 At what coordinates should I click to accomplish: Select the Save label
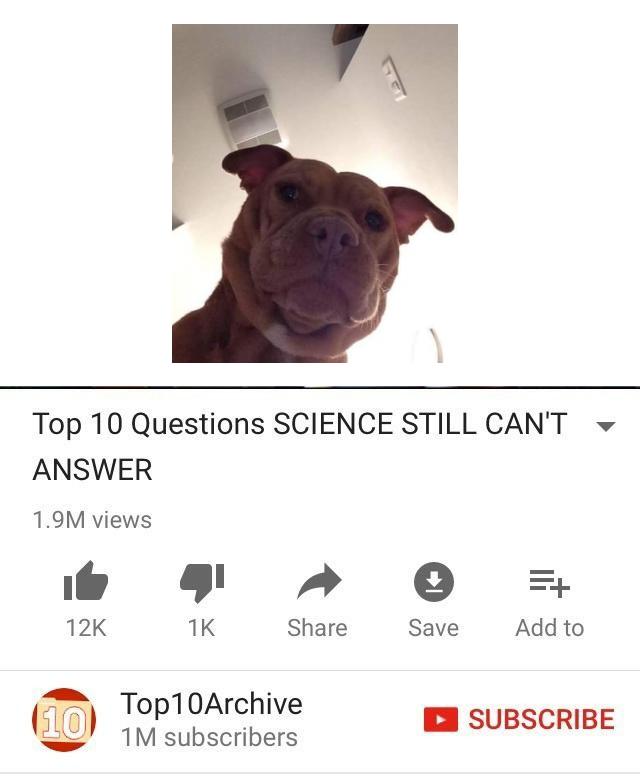tap(433, 627)
